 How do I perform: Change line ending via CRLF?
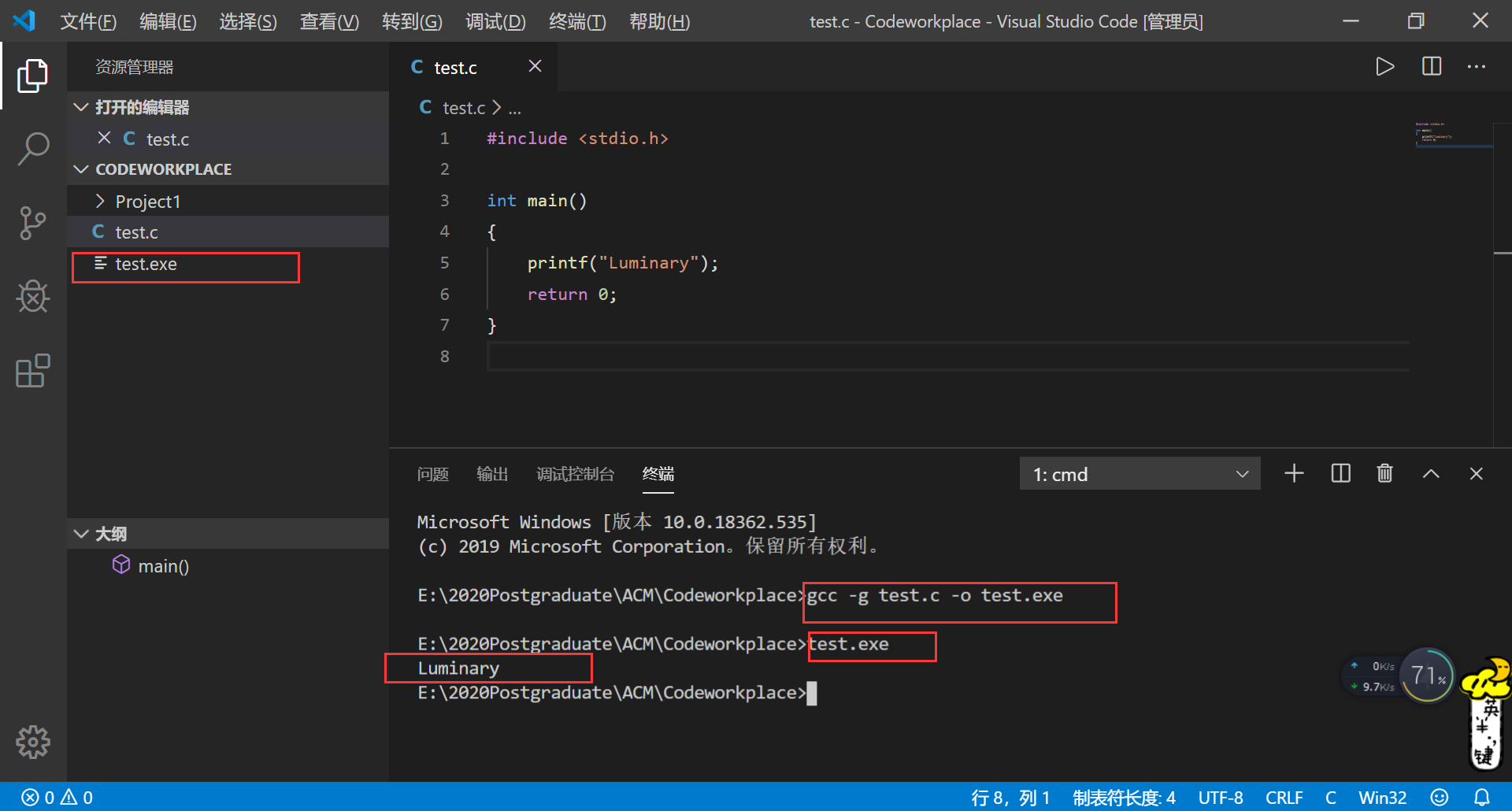pyautogui.click(x=1284, y=798)
